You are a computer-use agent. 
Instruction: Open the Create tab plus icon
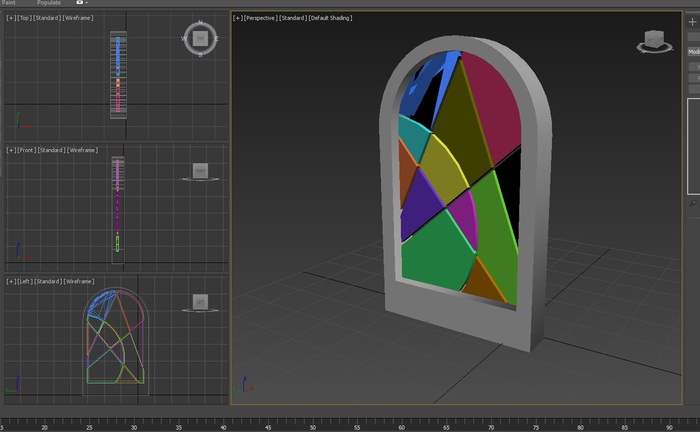coord(693,21)
